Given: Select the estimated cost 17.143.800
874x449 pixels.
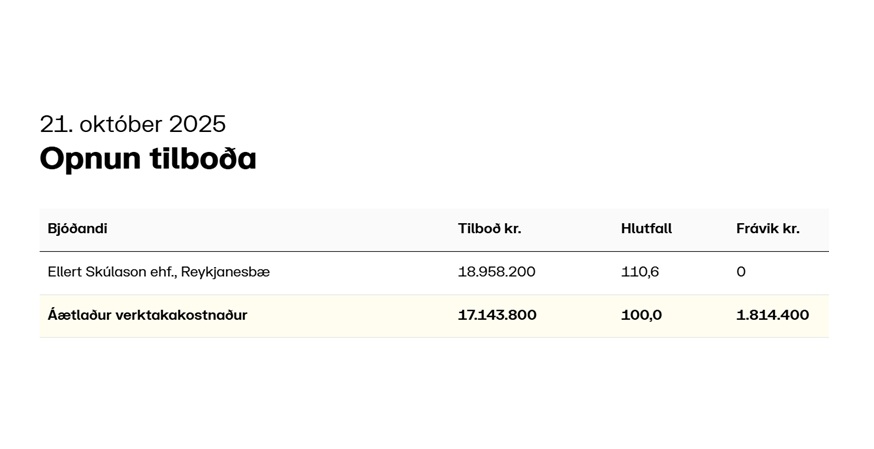Looking at the screenshot, I should [x=497, y=316].
